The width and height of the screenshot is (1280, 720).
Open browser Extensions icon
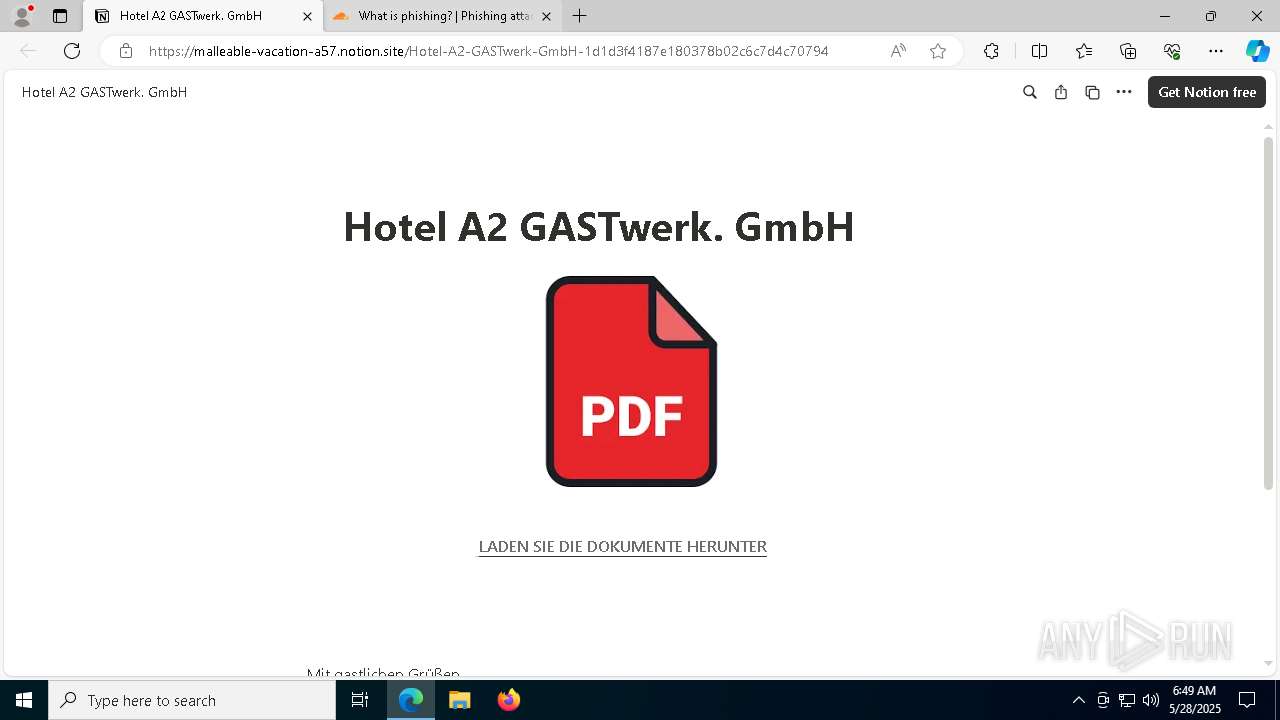(991, 51)
